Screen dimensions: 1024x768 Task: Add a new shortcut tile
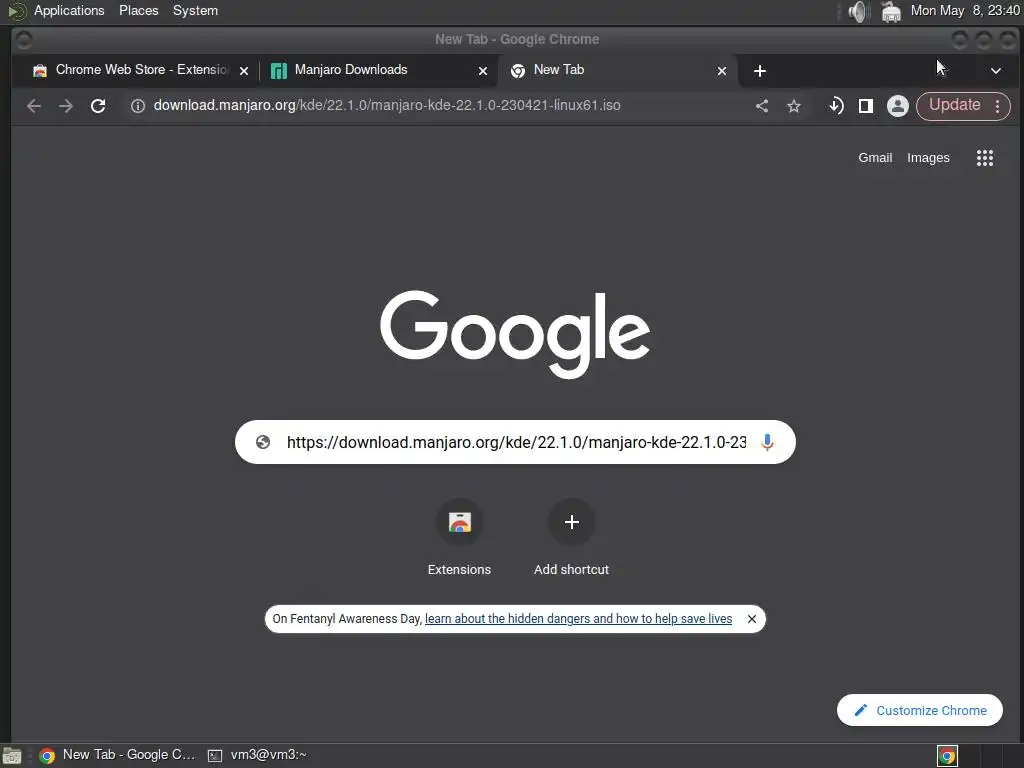coord(571,538)
